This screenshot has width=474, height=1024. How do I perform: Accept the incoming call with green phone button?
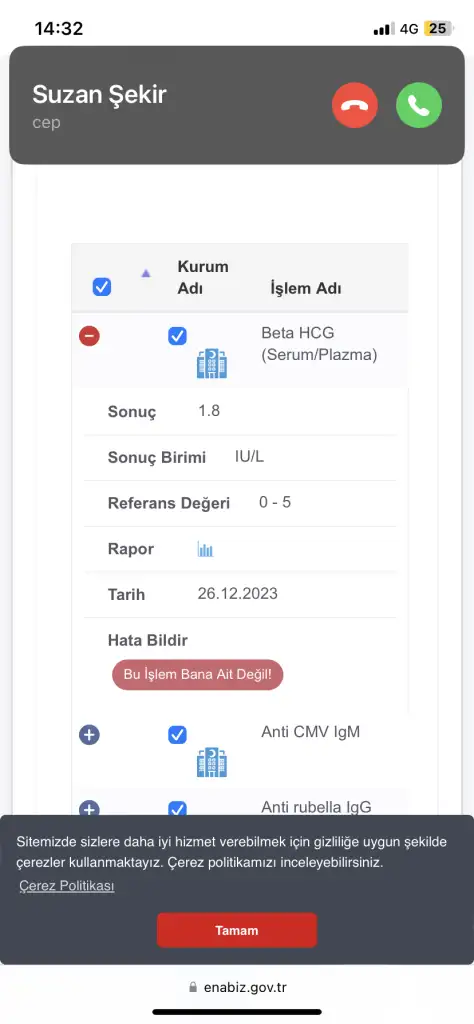[x=419, y=104]
